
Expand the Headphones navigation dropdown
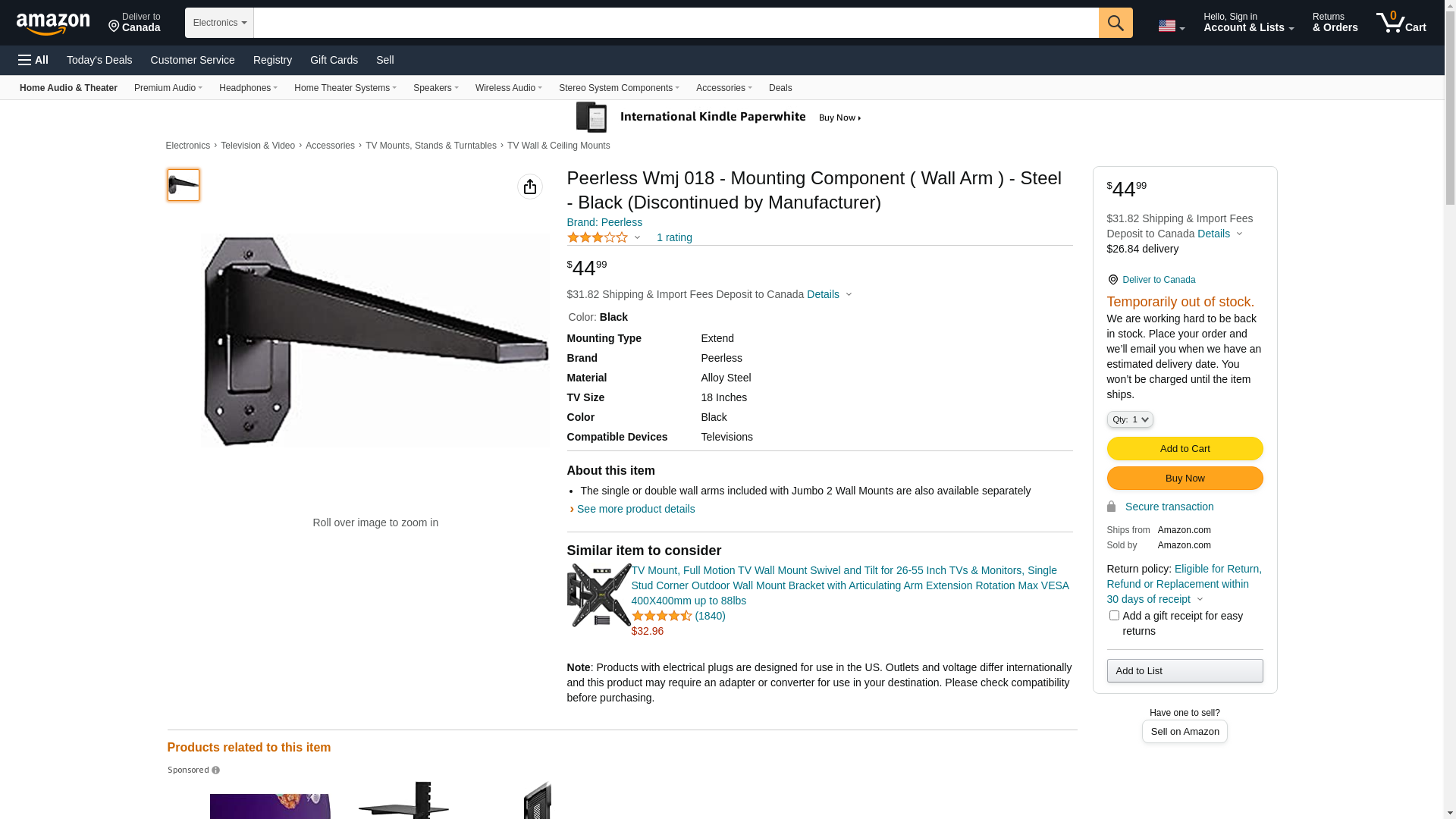tap(248, 88)
